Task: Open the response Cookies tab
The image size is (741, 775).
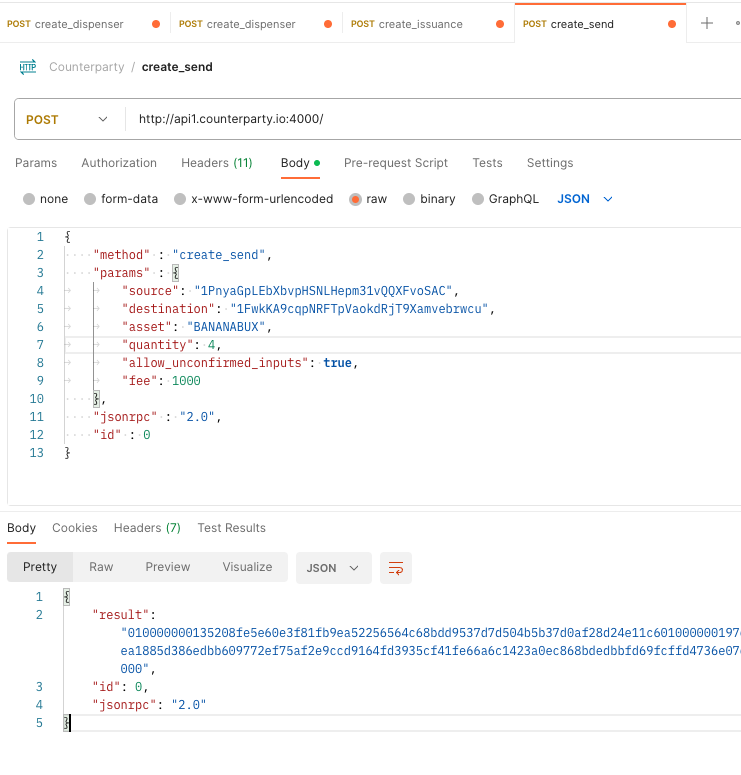Action: [x=75, y=528]
